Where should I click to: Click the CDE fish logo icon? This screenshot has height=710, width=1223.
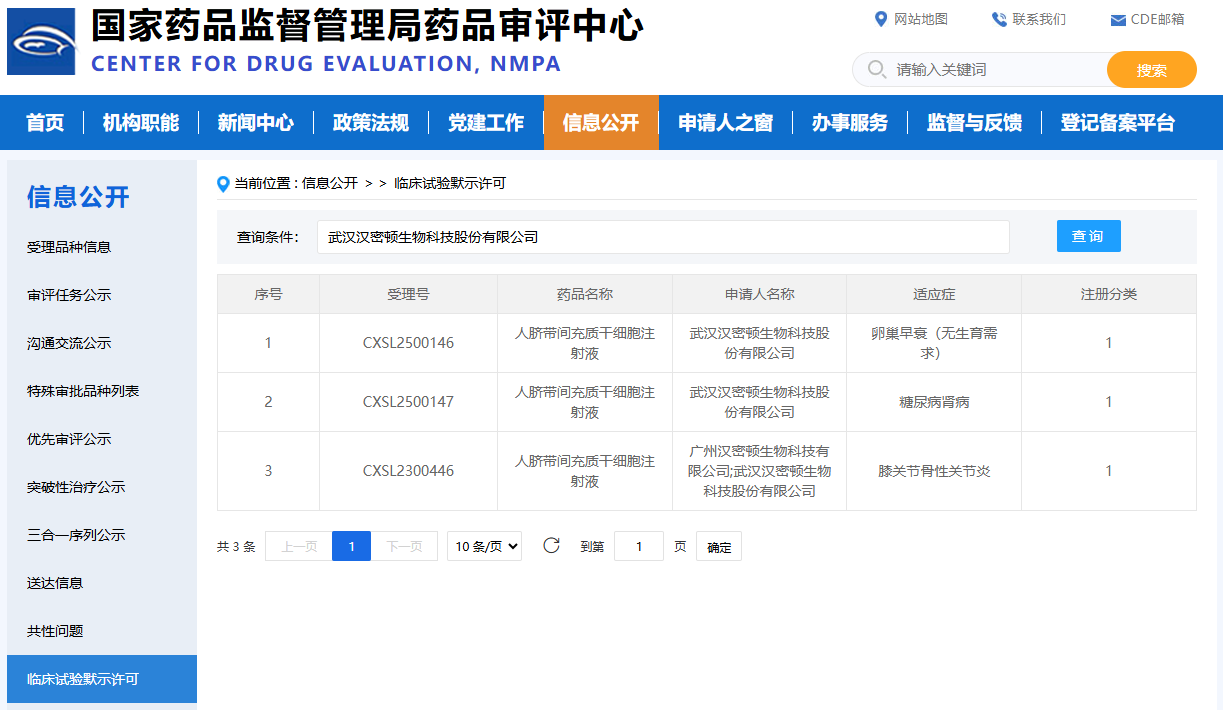(41, 42)
